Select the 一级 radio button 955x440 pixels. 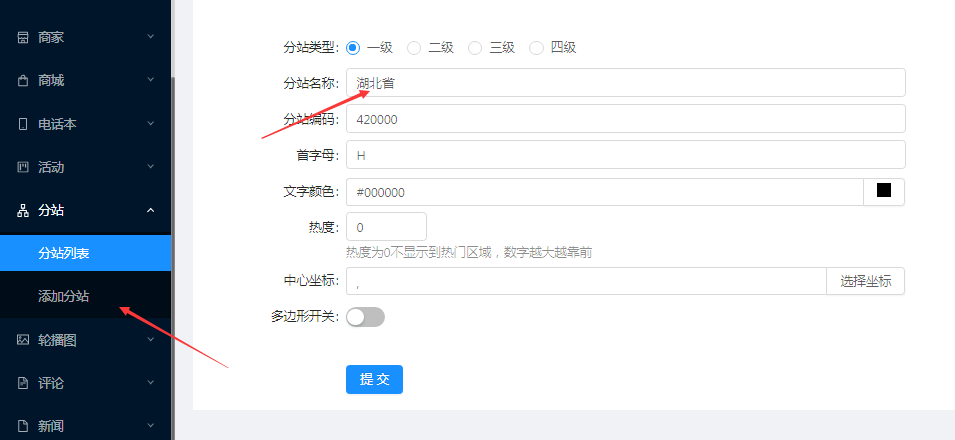coord(353,48)
